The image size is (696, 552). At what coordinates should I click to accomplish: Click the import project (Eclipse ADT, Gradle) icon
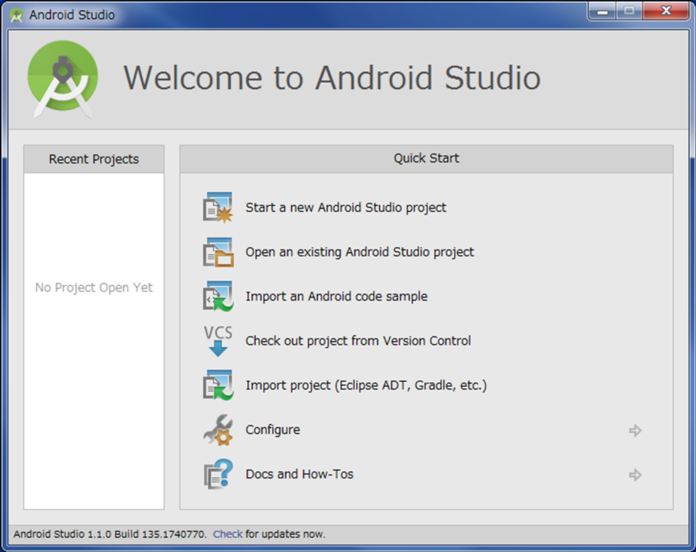click(x=218, y=385)
